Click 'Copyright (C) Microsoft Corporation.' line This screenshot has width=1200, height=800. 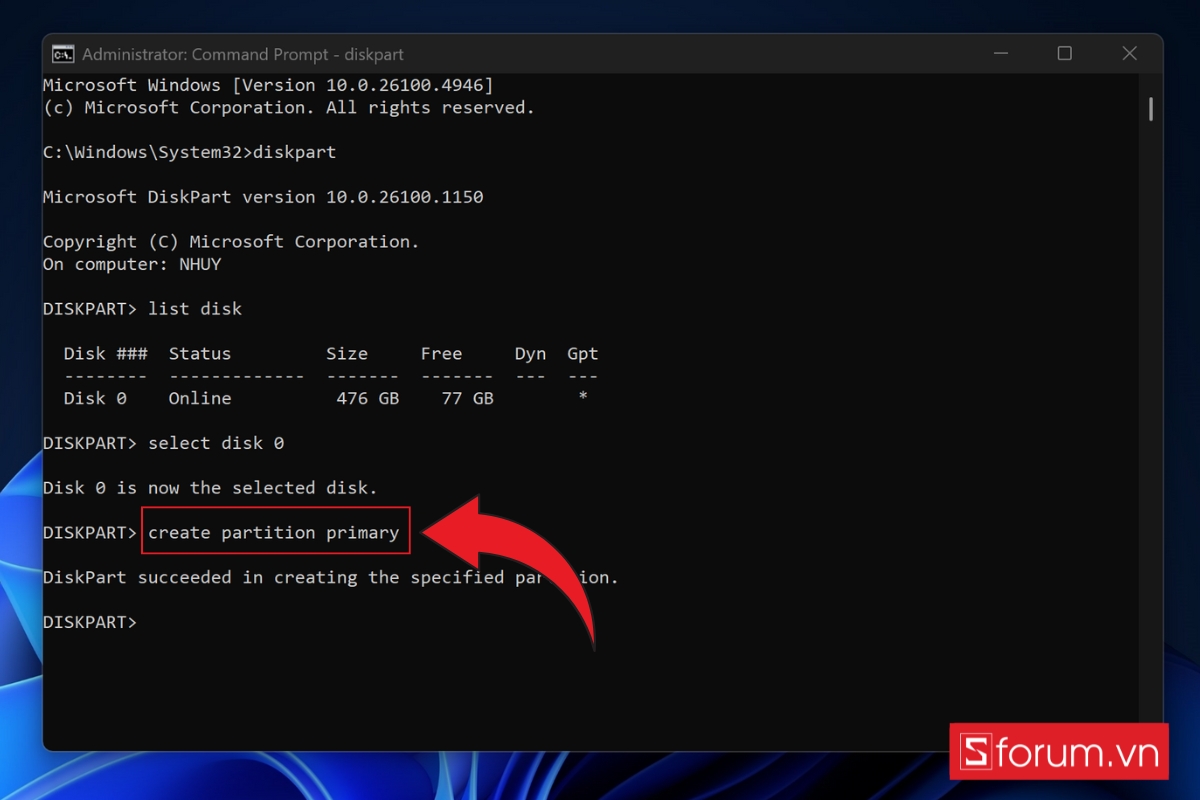231,241
